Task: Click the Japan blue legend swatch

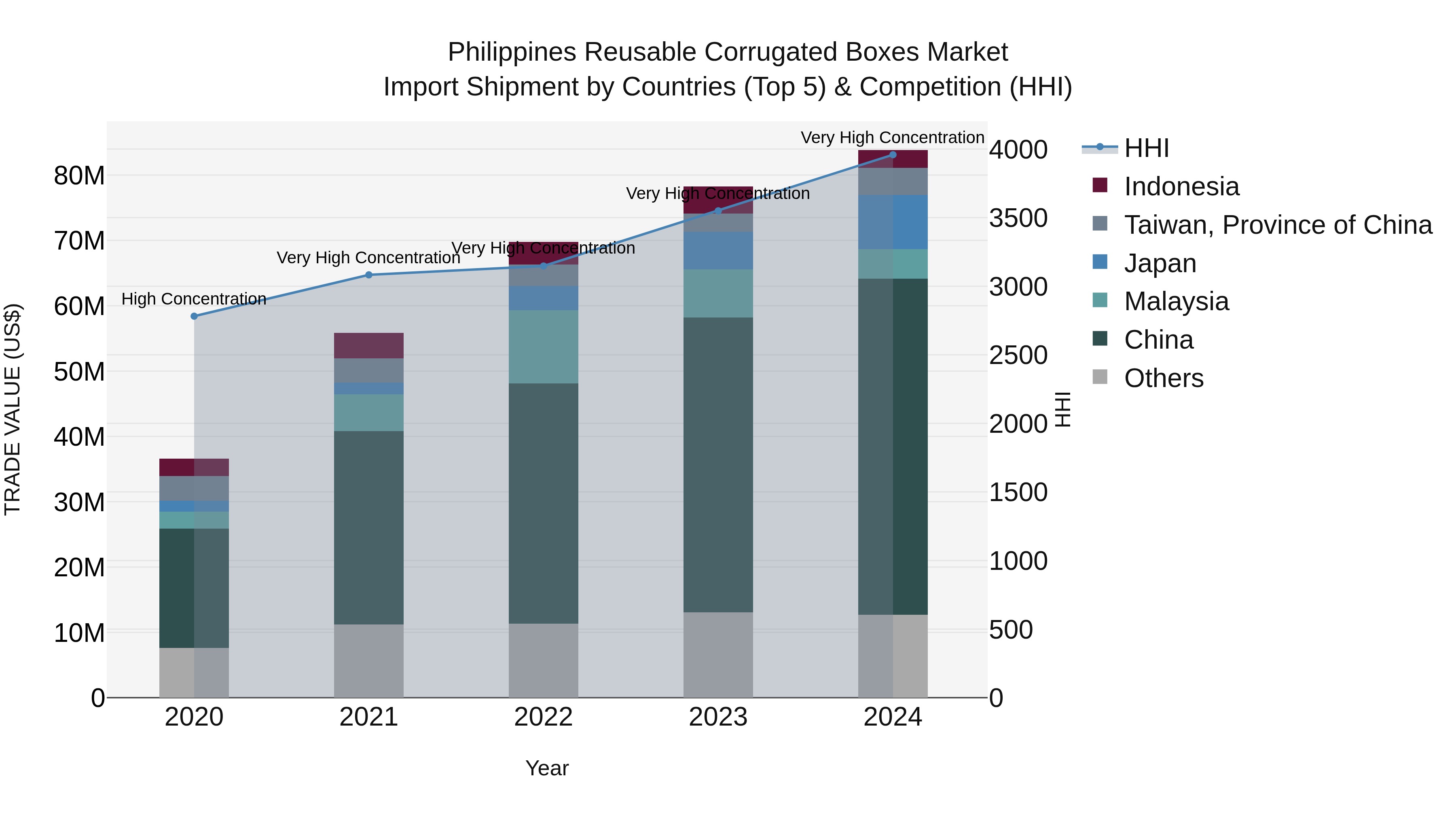Action: pyautogui.click(x=1100, y=262)
